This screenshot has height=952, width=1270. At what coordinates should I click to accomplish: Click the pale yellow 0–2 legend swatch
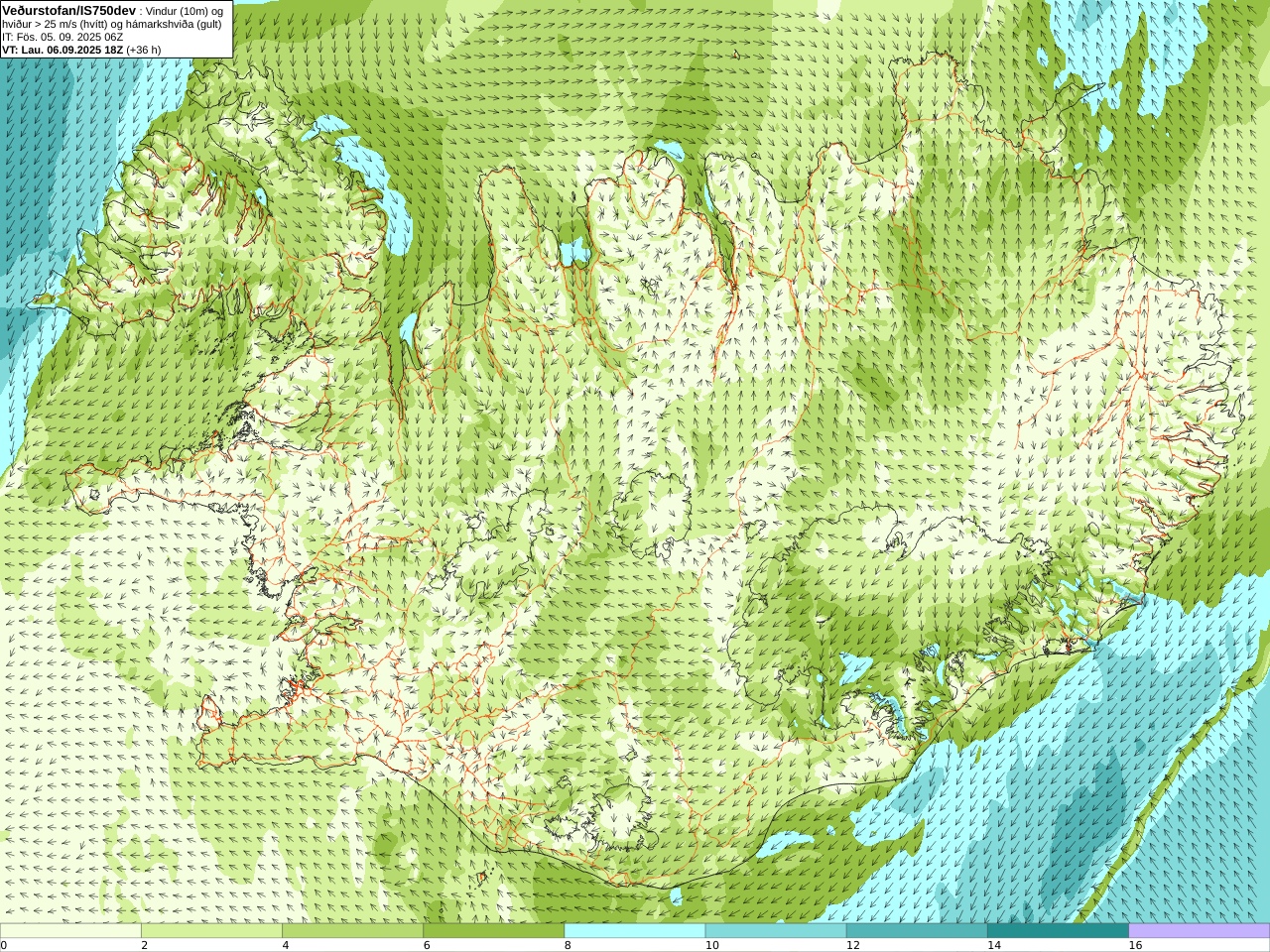[70, 931]
